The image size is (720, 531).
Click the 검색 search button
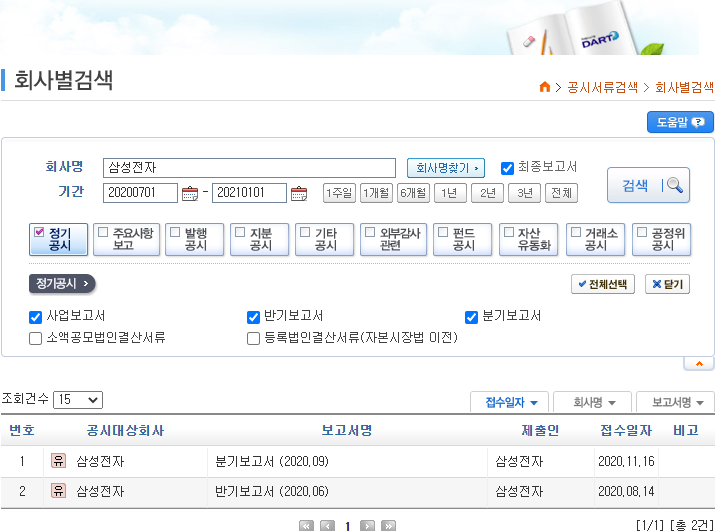648,185
